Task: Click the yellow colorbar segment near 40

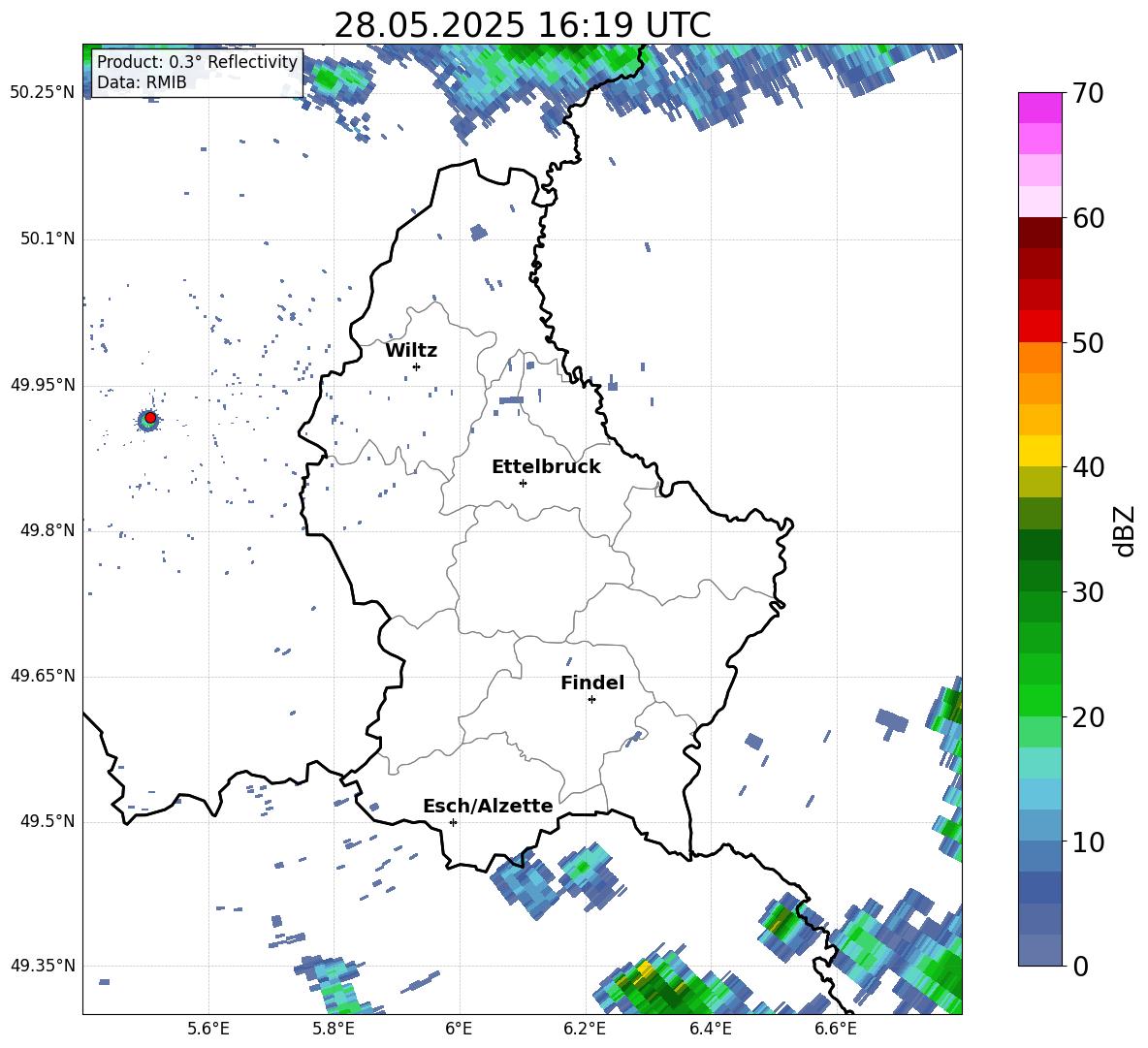Action: tap(1039, 452)
